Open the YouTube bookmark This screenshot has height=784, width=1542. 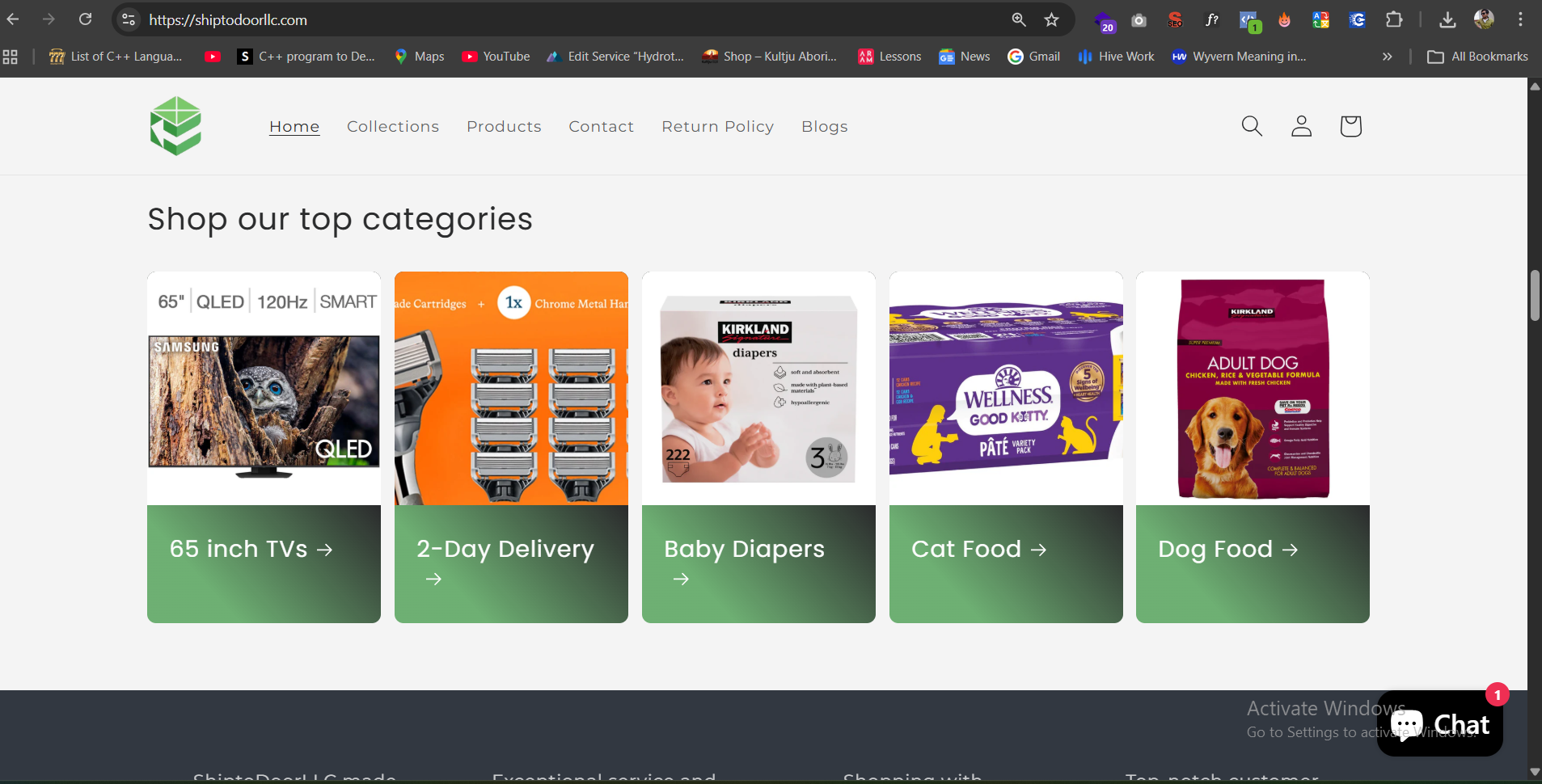point(496,57)
